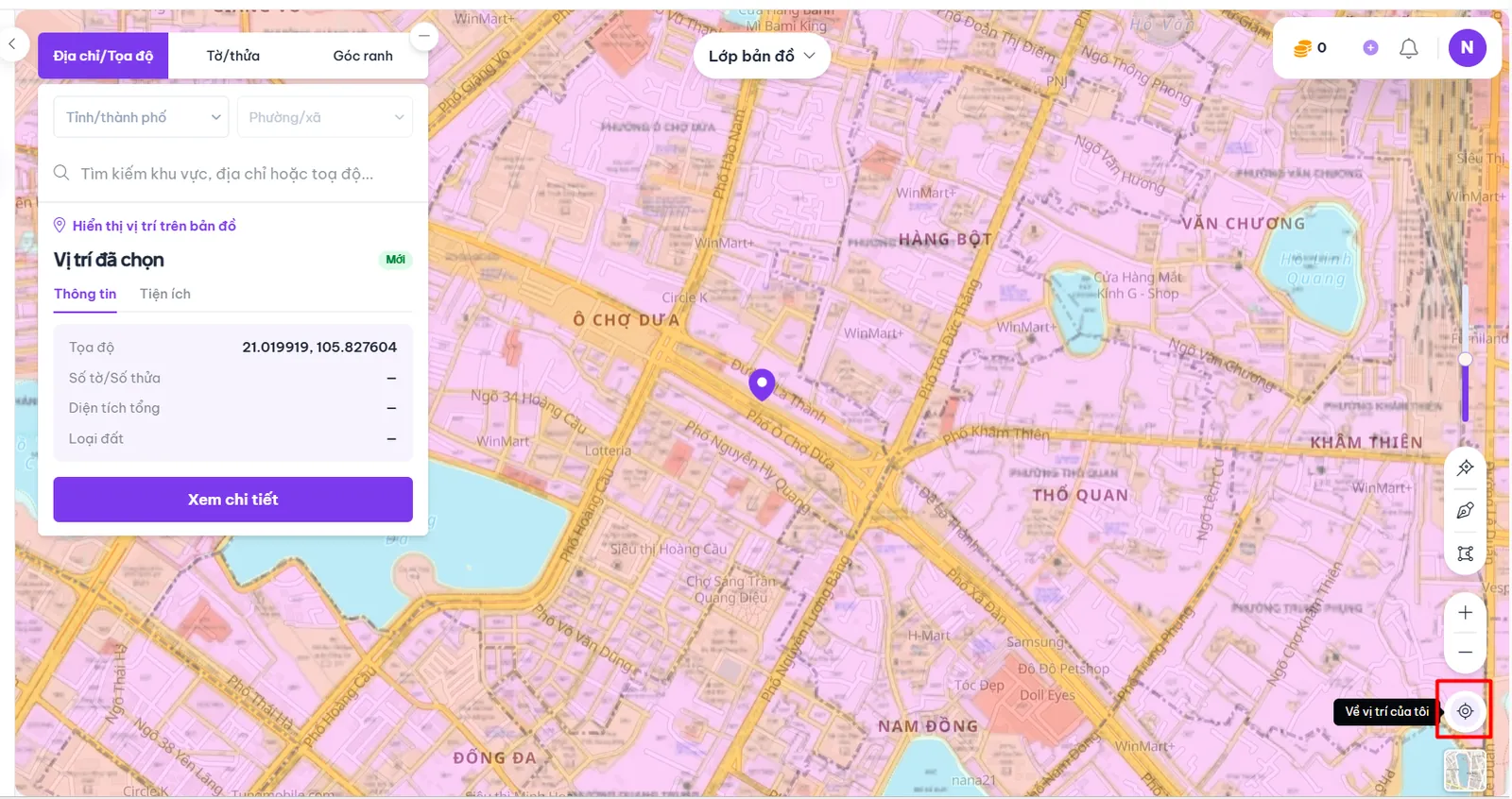1512x799 pixels.
Task: Click the VĂN CHƯƠNG map label
Action: tap(1243, 224)
